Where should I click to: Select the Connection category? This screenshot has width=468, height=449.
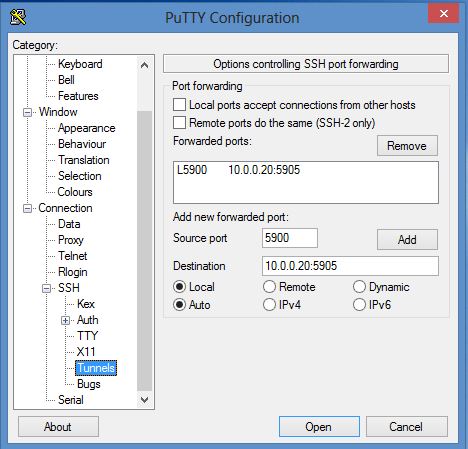pyautogui.click(x=65, y=208)
